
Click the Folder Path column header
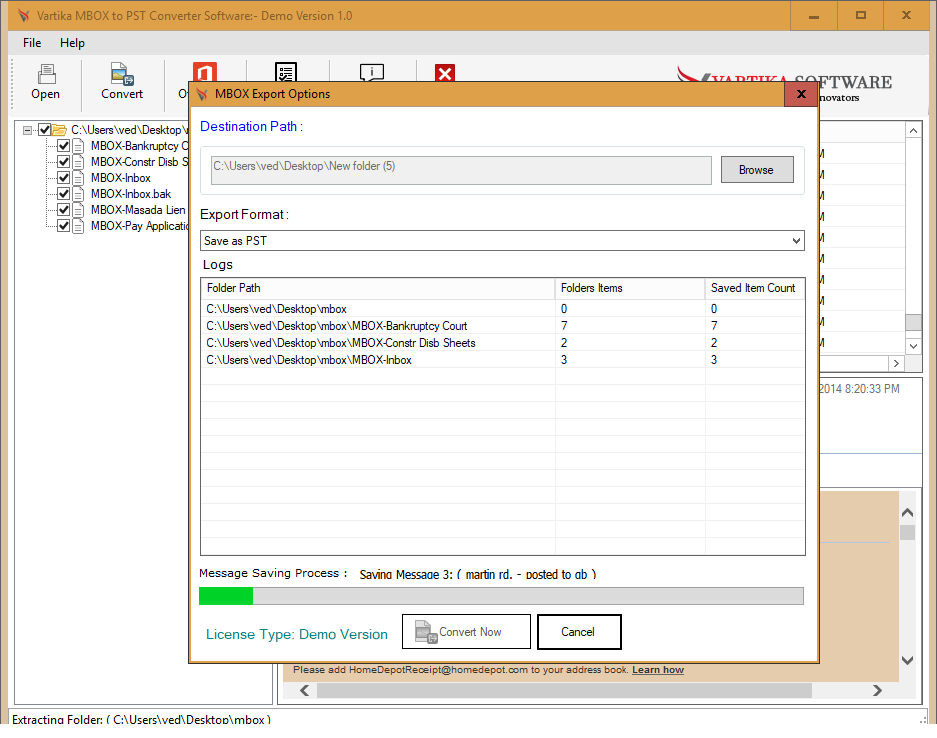point(378,288)
